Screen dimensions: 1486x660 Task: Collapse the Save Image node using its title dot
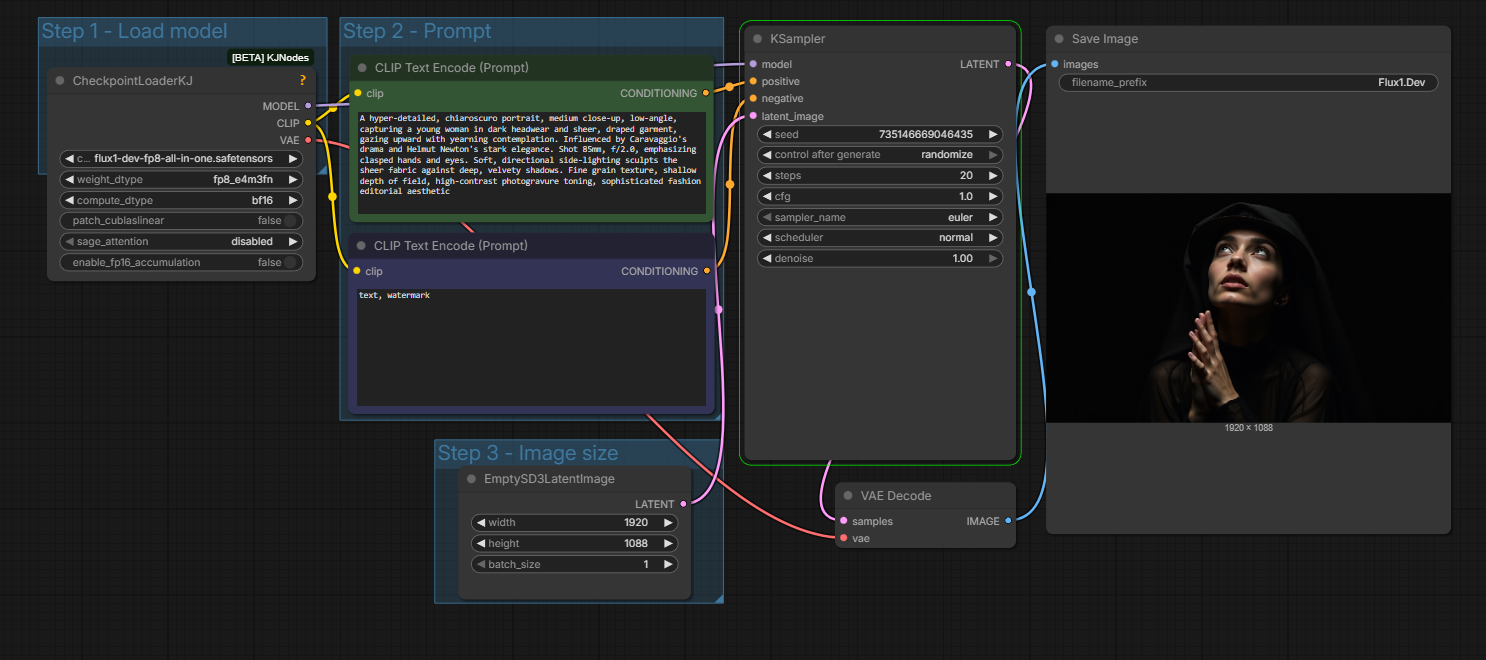(1060, 39)
